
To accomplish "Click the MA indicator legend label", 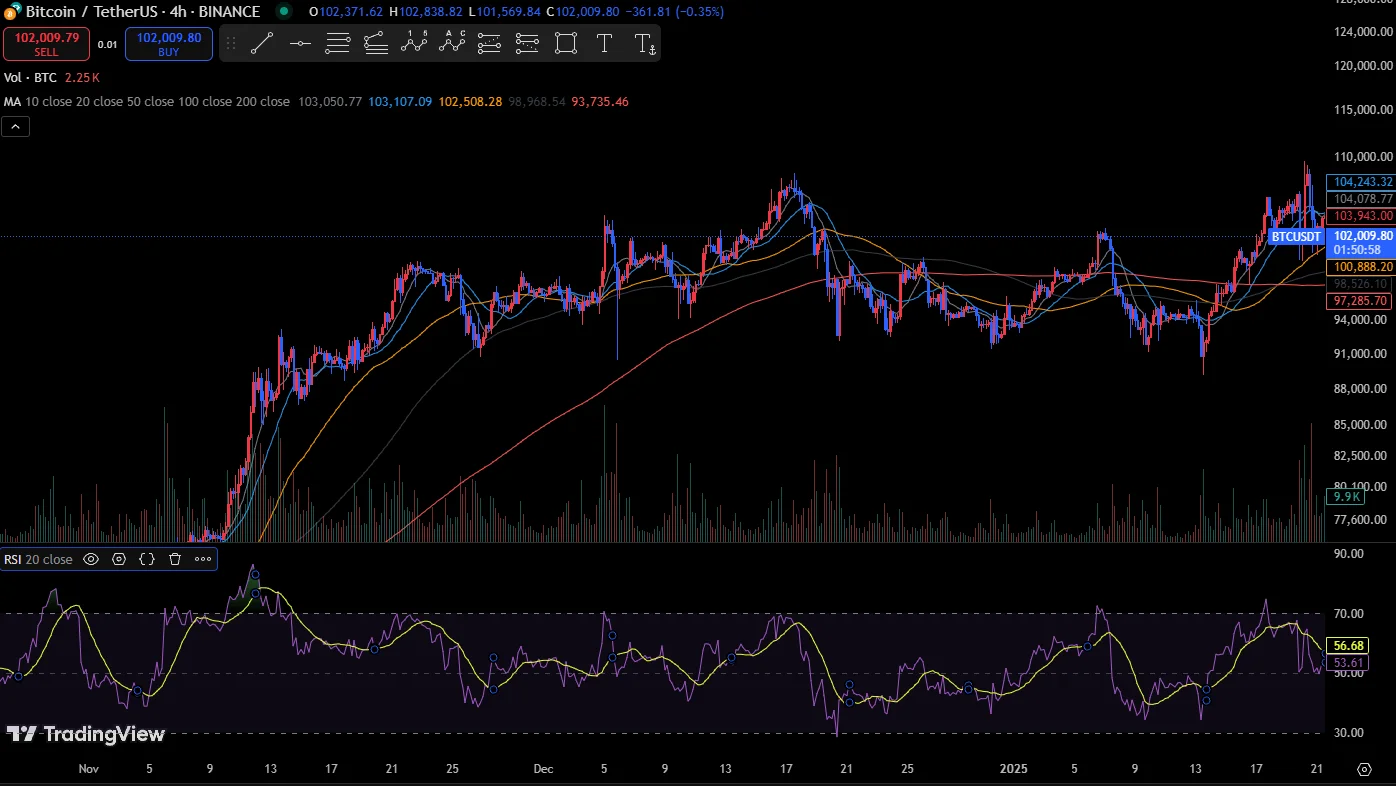I will 12,102.
